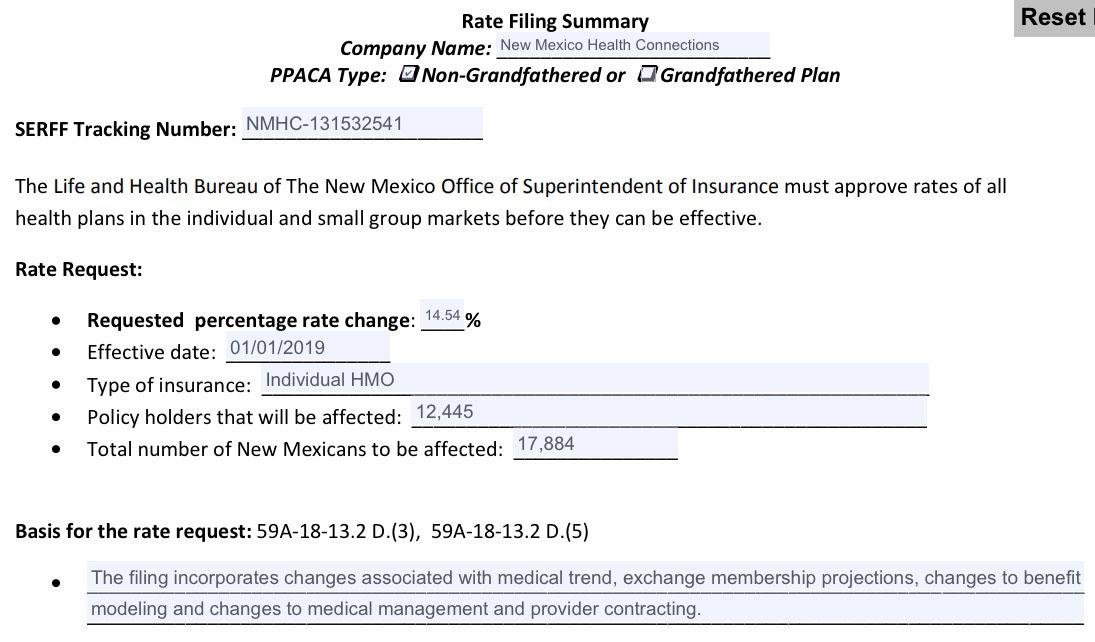
Task: Click the 'Rate Request:' heading
Action: (79, 269)
